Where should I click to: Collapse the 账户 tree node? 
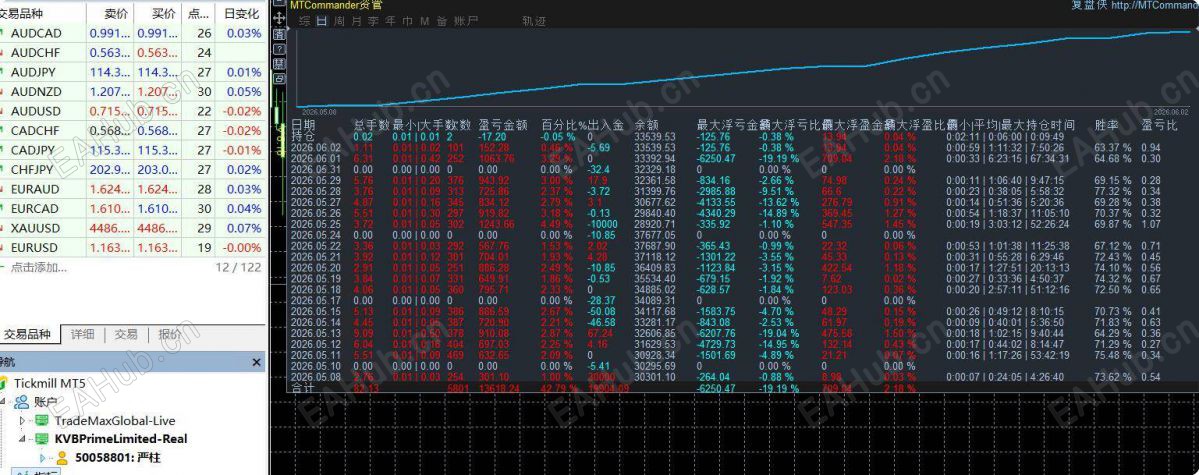tap(3, 402)
